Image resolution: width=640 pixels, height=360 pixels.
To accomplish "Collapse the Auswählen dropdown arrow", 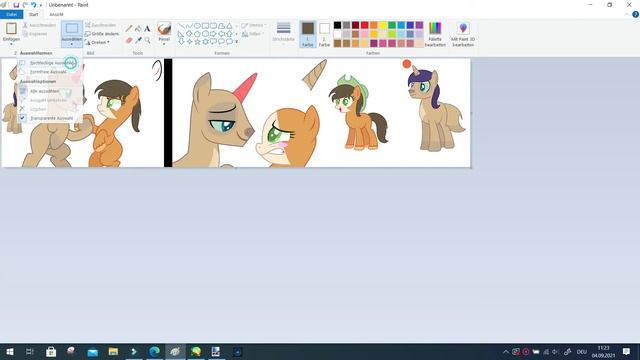I will pyautogui.click(x=72, y=44).
